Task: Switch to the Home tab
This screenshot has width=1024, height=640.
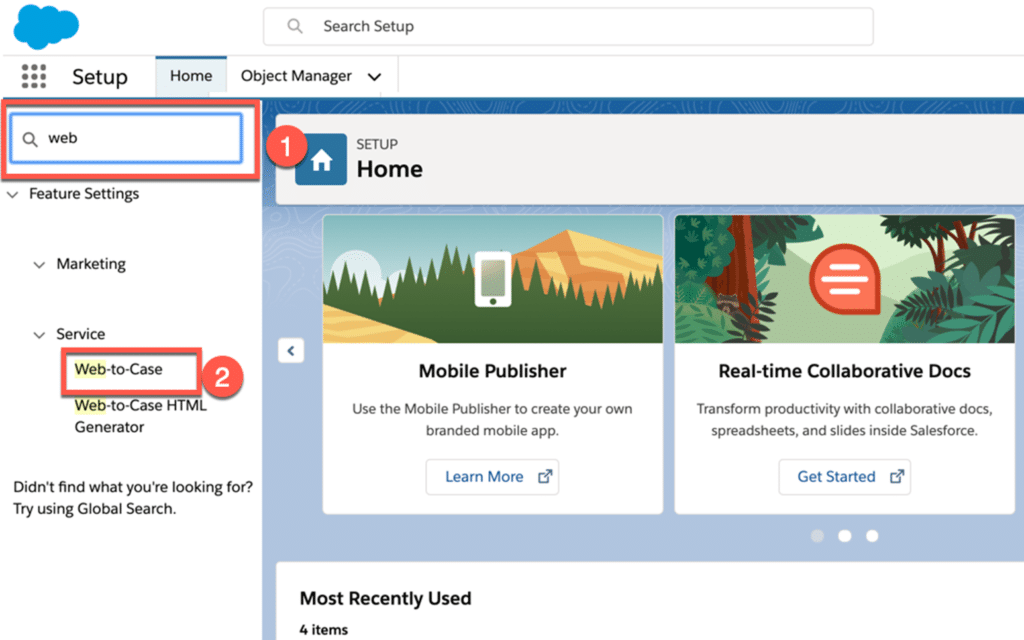Action: (191, 76)
